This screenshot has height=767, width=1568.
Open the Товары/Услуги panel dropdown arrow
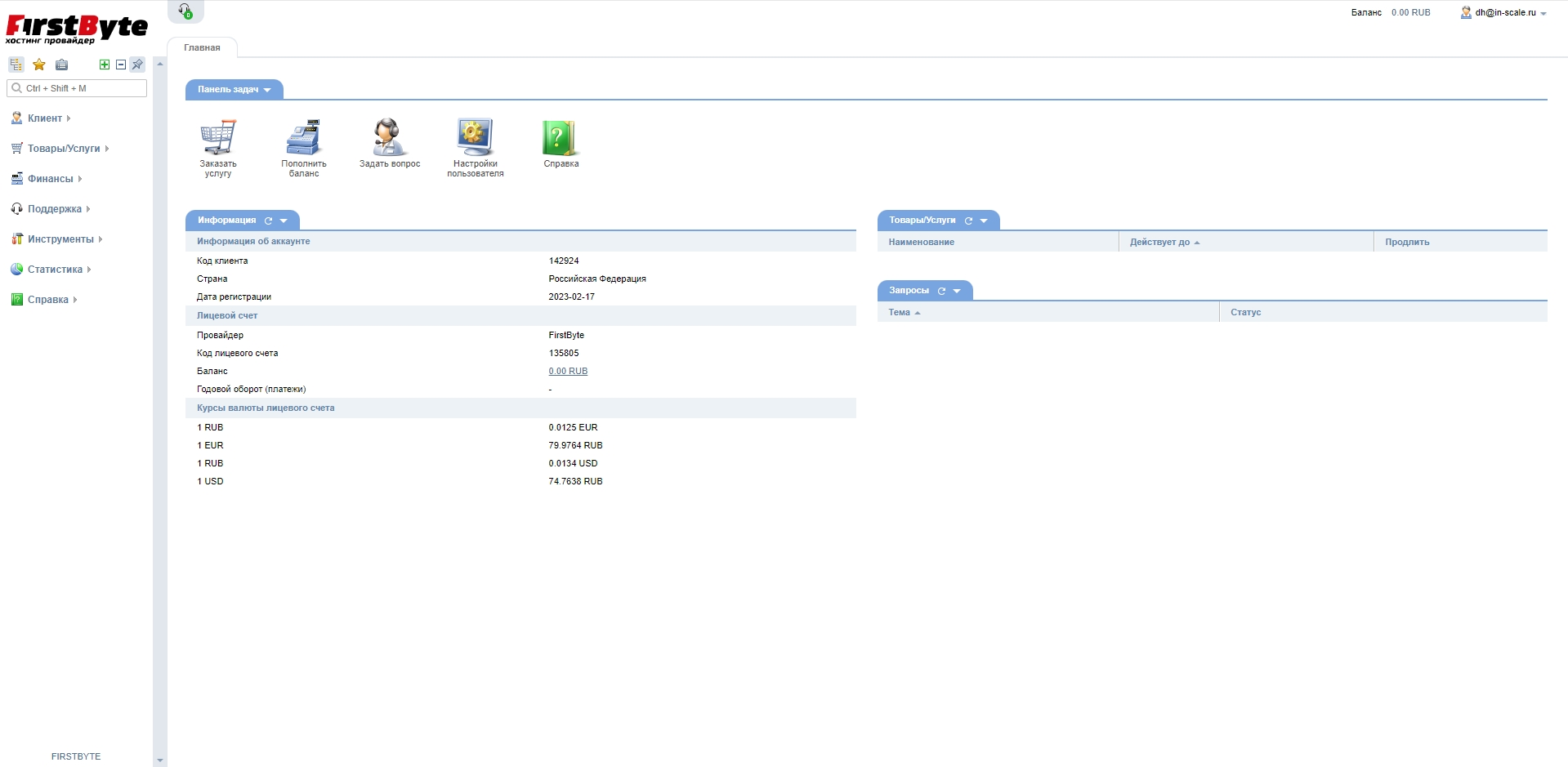pyautogui.click(x=984, y=221)
